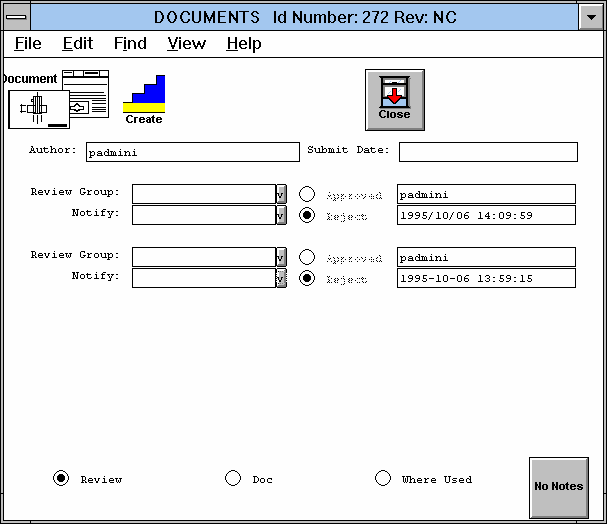Click into the Author text field
The width and height of the screenshot is (607, 524).
point(192,152)
